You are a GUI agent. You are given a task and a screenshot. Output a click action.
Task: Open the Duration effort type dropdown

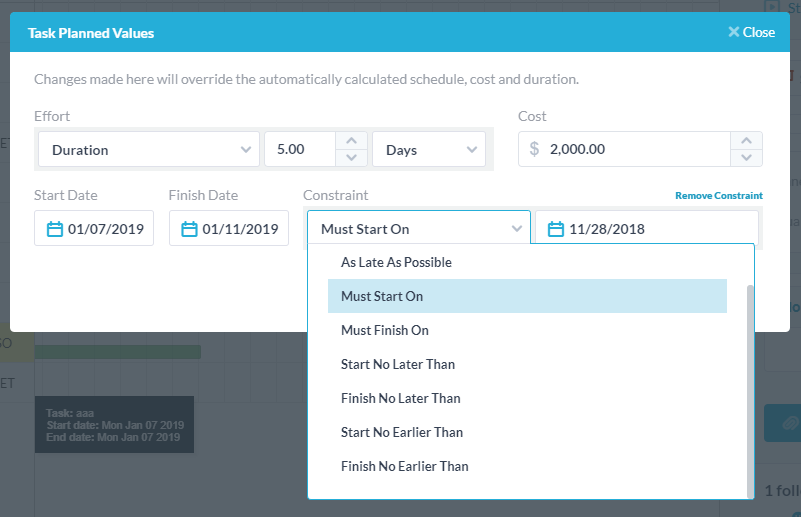148,150
